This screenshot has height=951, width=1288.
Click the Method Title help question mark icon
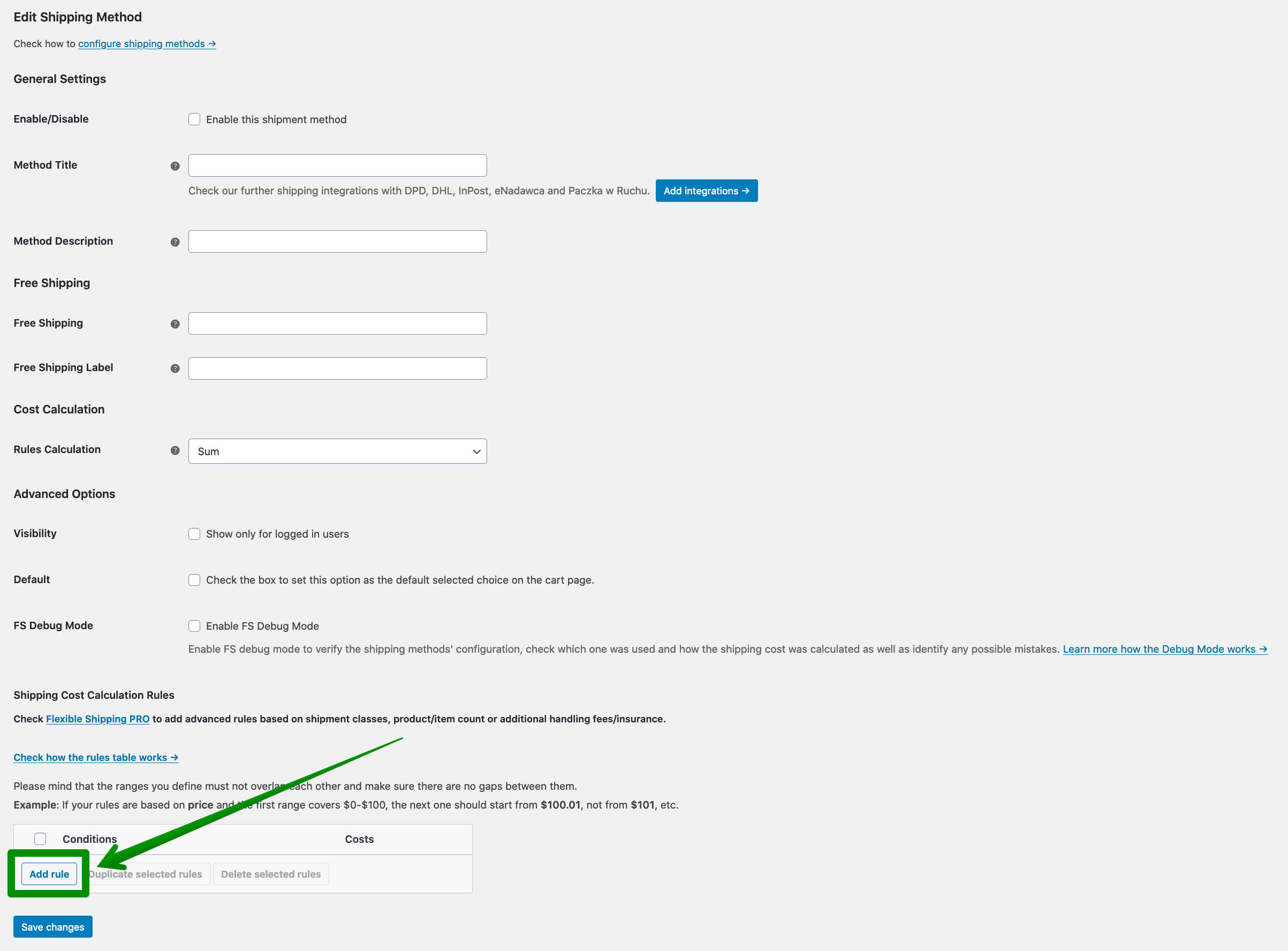[x=175, y=166]
